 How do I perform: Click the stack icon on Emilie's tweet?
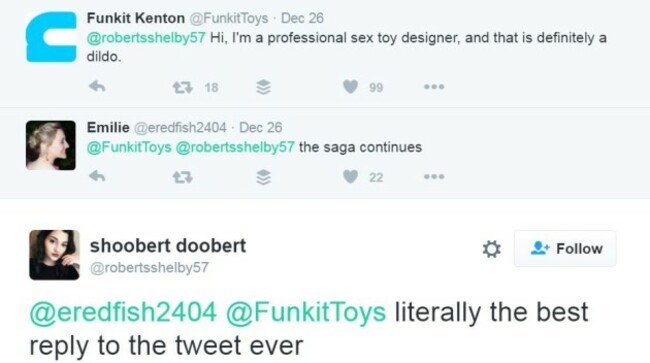(x=263, y=177)
